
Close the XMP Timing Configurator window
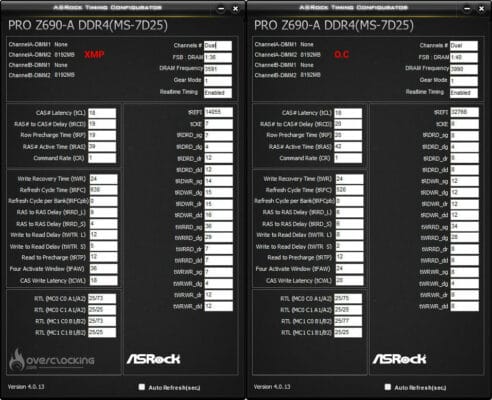pyautogui.click(x=235, y=9)
